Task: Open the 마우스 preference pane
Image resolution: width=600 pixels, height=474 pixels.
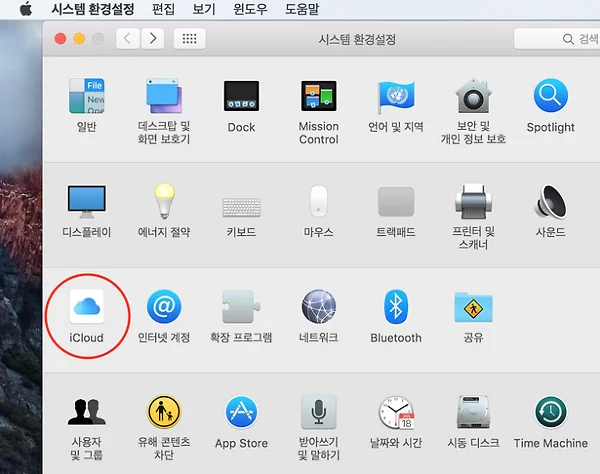Action: coord(318,211)
